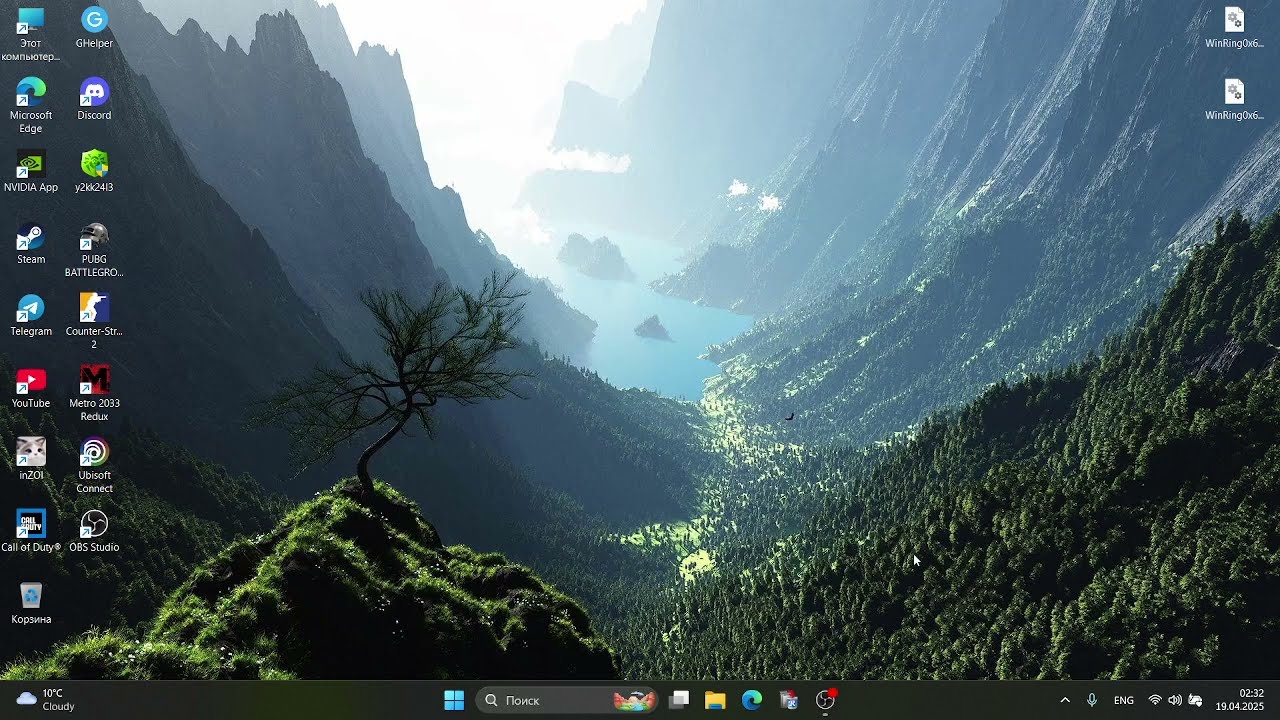Click the battery status icon in tray
This screenshot has width=1280, height=720.
(1195, 700)
